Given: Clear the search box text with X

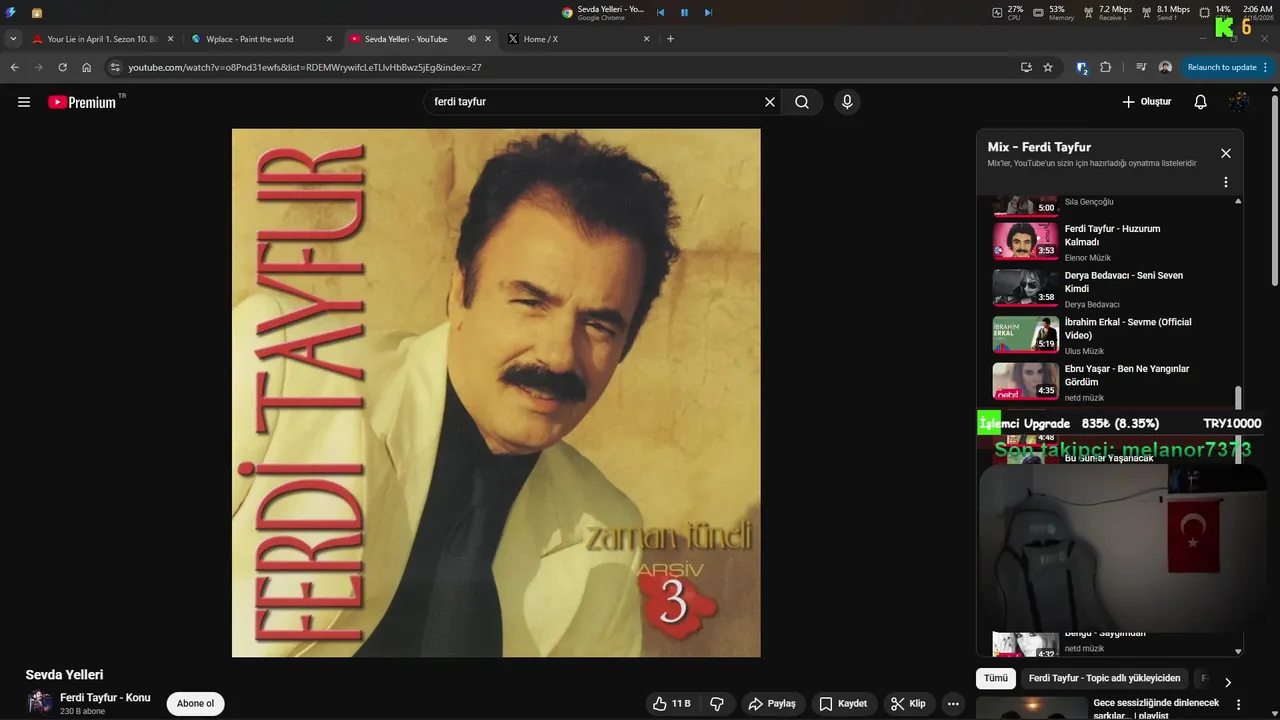Looking at the screenshot, I should 770,102.
